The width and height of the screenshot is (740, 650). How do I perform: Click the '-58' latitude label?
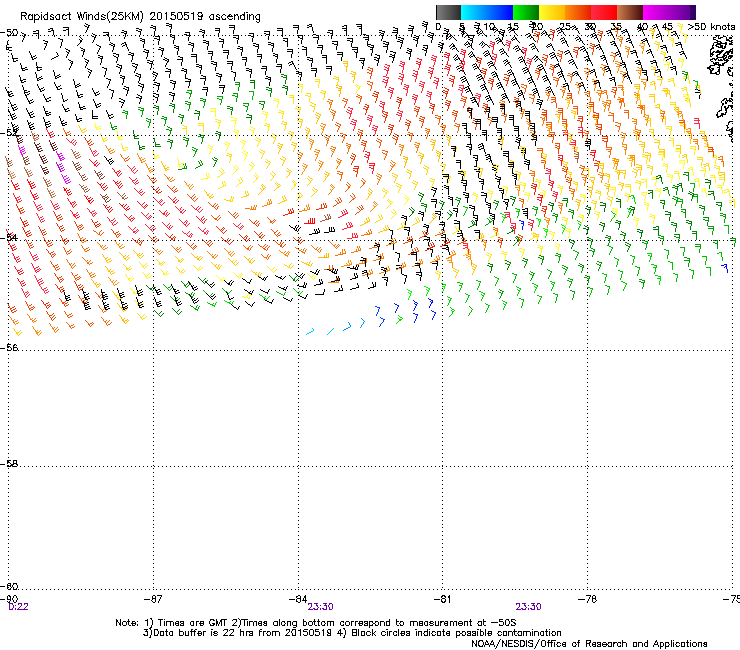coord(9,464)
